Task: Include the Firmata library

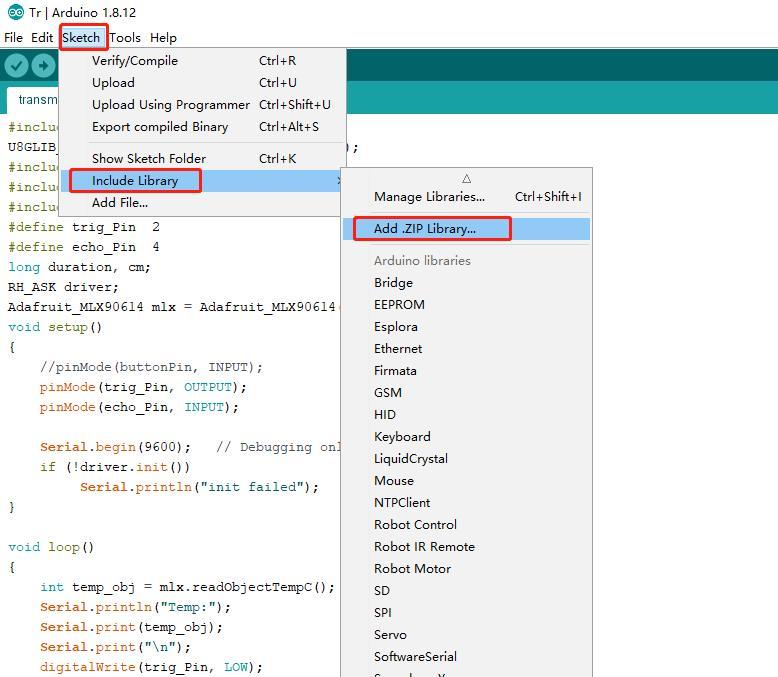Action: 466,370
